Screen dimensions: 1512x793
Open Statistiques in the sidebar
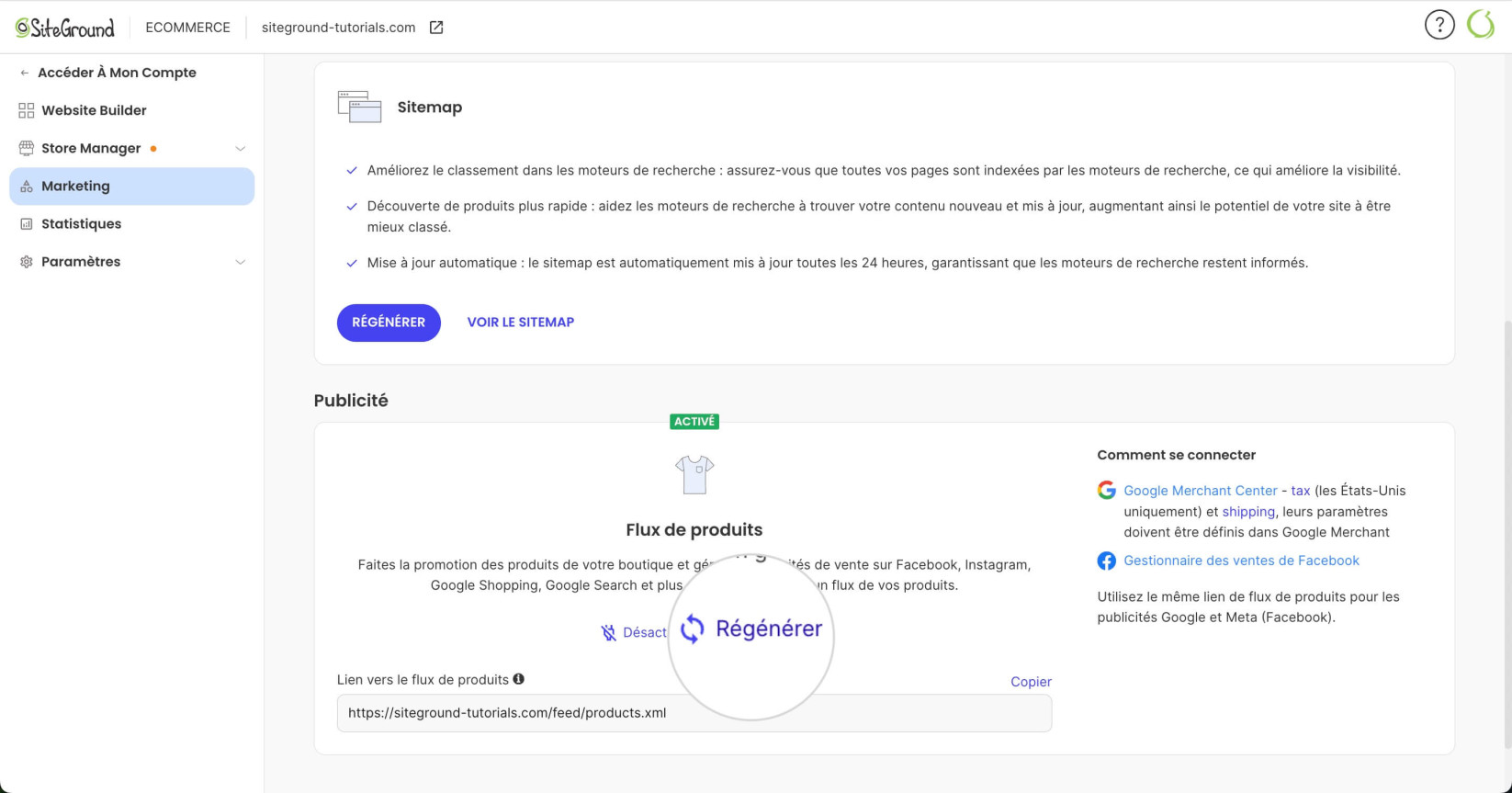tap(131, 224)
